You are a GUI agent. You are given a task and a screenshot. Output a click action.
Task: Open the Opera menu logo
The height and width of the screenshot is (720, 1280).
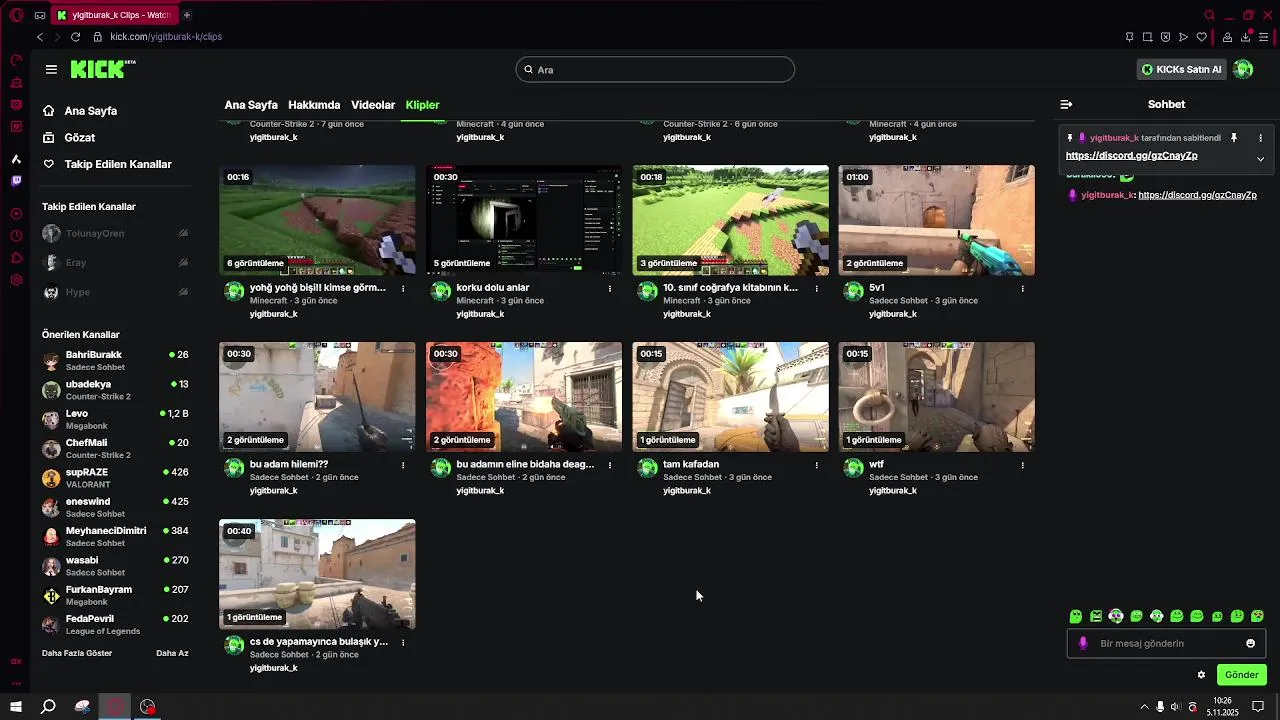(16, 15)
